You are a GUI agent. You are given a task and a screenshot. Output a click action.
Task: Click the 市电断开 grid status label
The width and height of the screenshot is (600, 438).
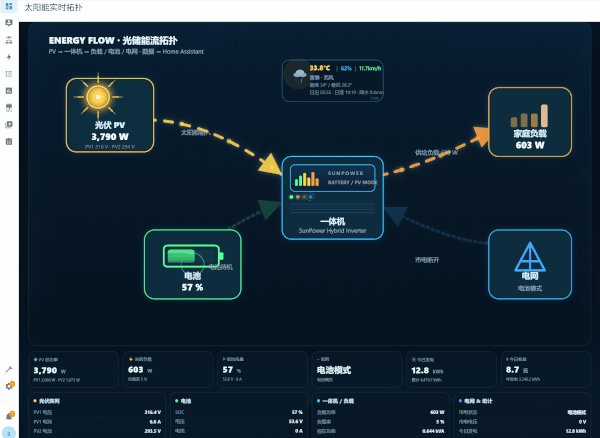click(427, 260)
